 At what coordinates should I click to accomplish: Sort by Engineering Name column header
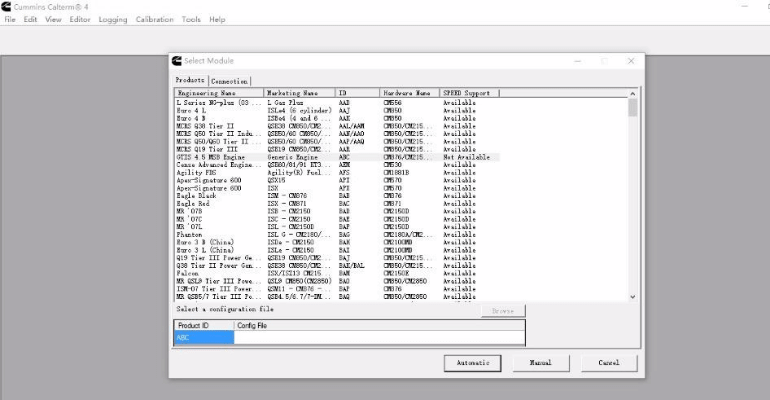pyautogui.click(x=219, y=93)
